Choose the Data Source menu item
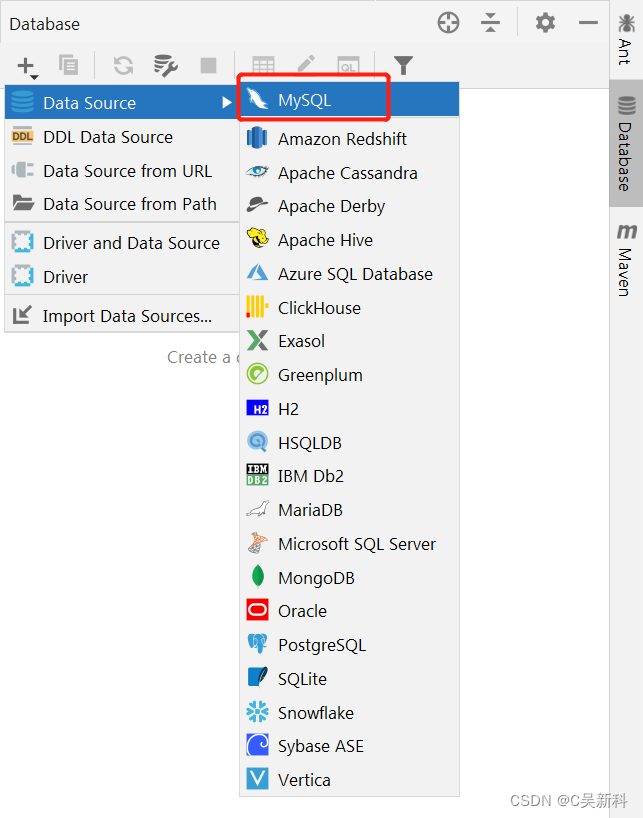Viewport: 643px width, 818px height. (x=122, y=102)
